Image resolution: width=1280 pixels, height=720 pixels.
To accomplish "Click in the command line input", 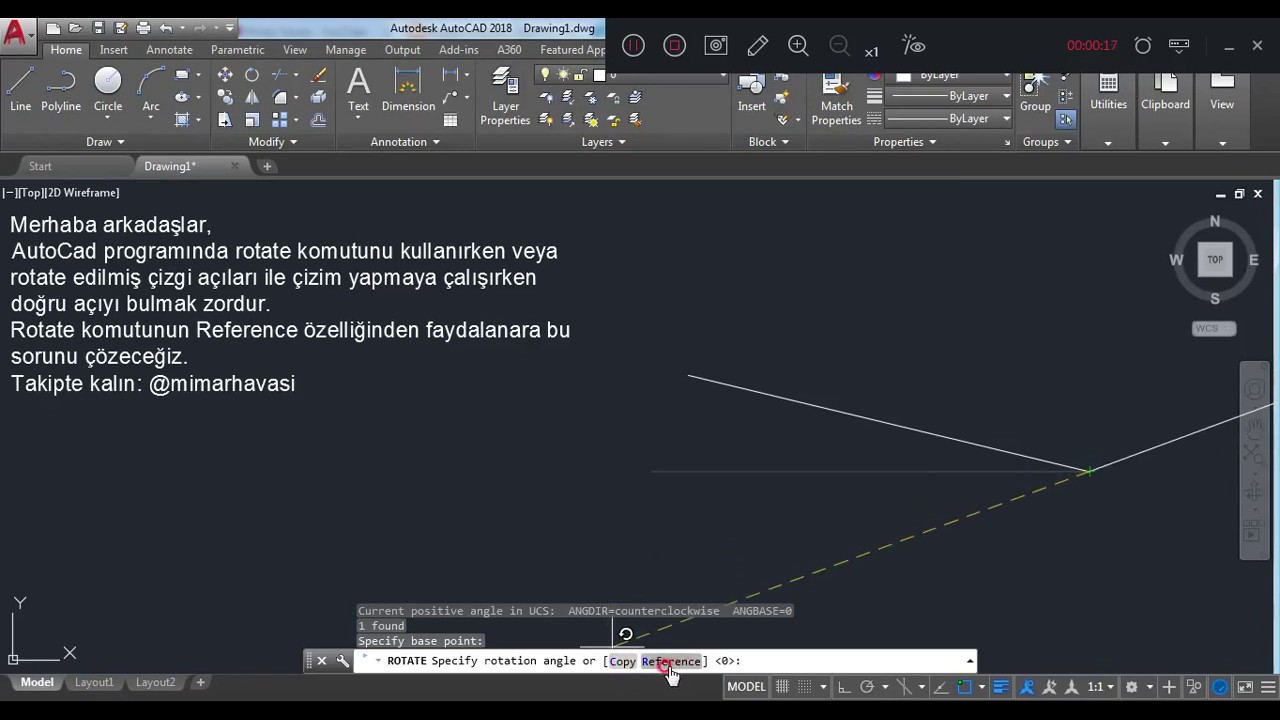I will click(x=665, y=661).
